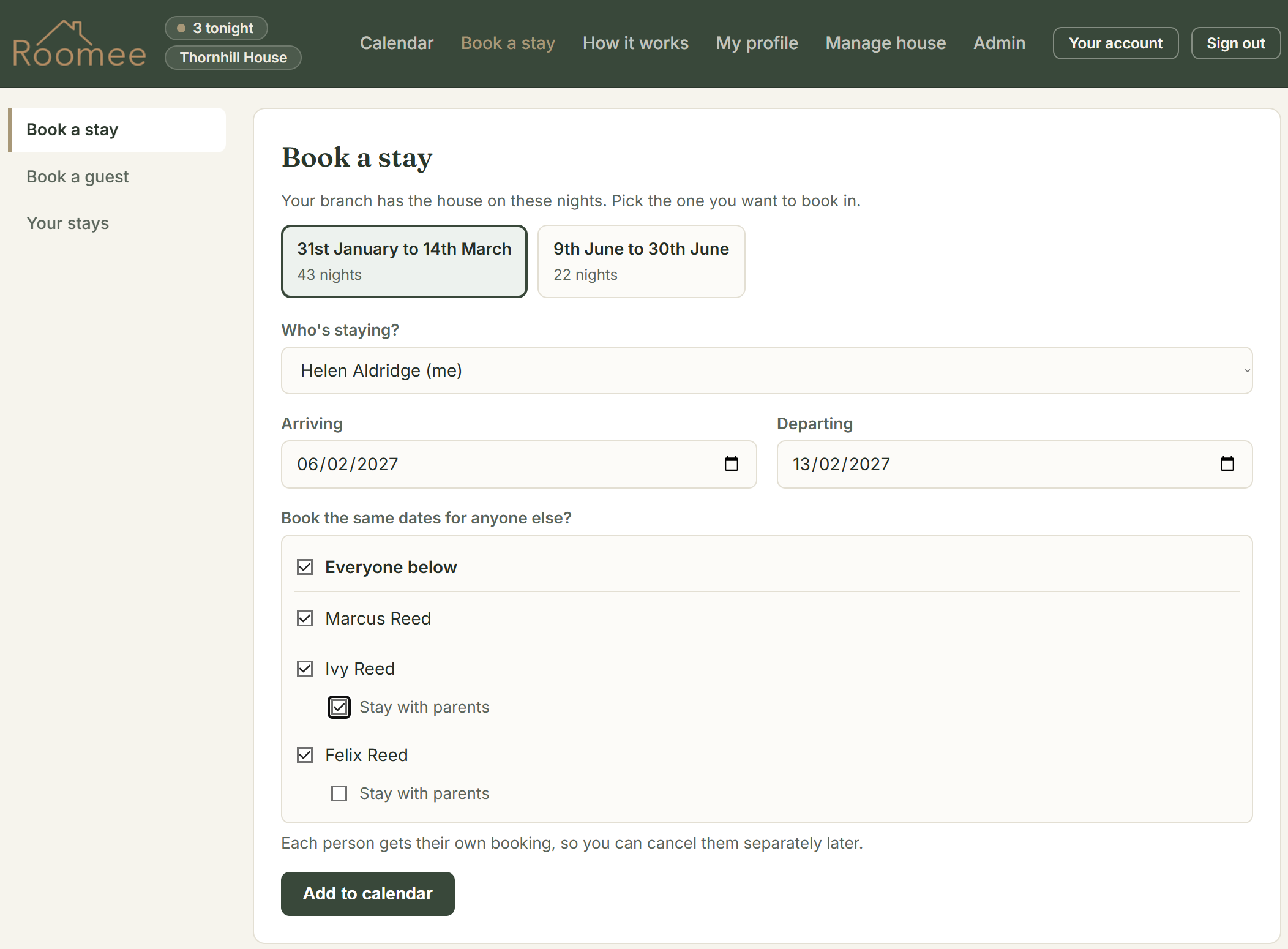Toggle 'Stay with parents' under Ivy Reed
This screenshot has width=1288, height=949.
339,707
